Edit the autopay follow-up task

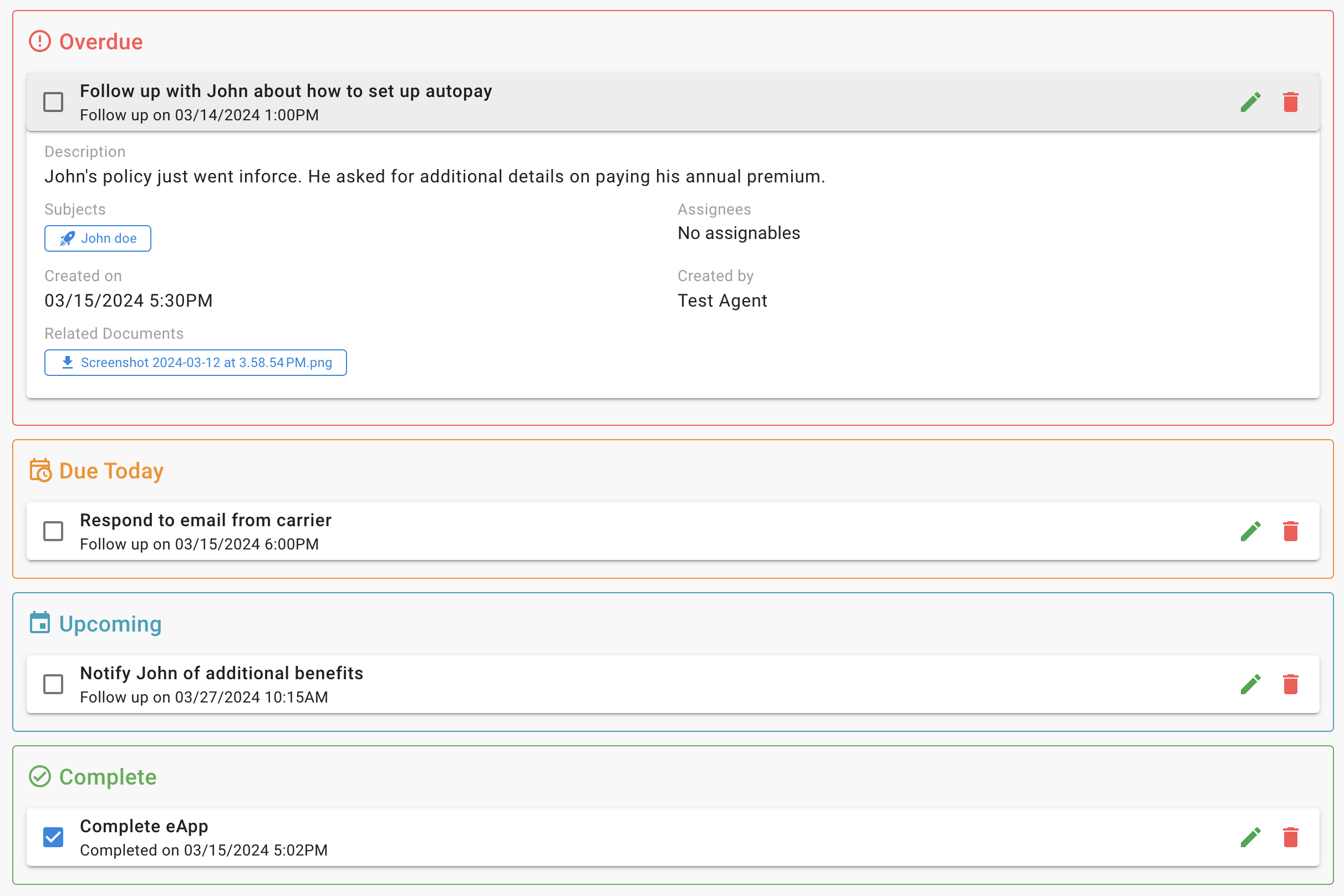(1250, 102)
